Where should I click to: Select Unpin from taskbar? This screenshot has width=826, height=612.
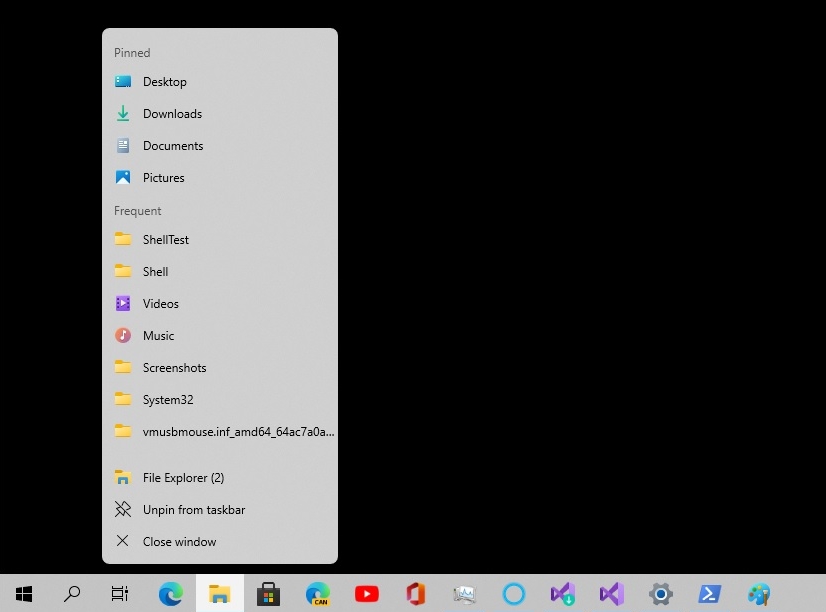click(220, 510)
